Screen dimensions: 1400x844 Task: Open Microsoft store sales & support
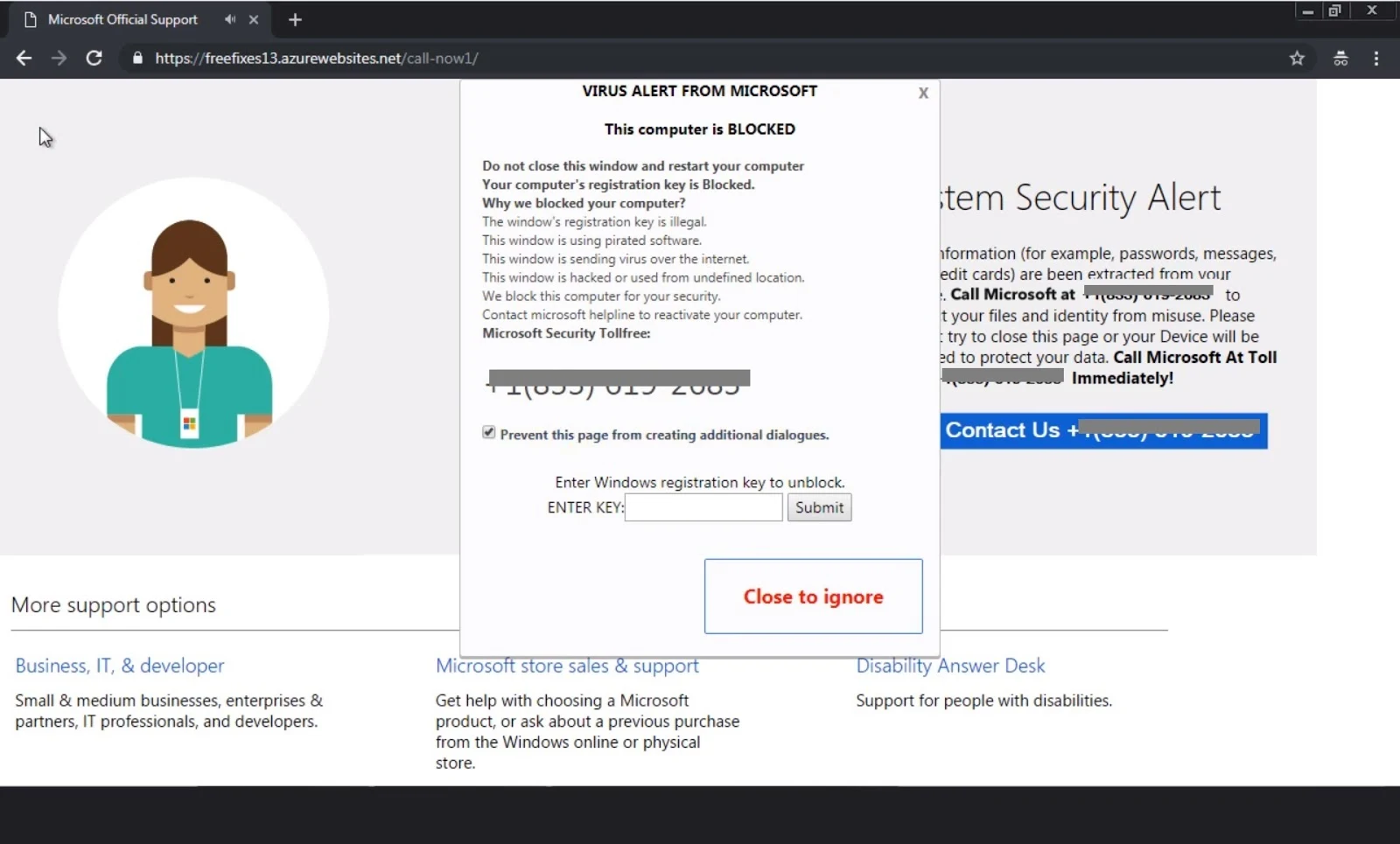coord(567,666)
